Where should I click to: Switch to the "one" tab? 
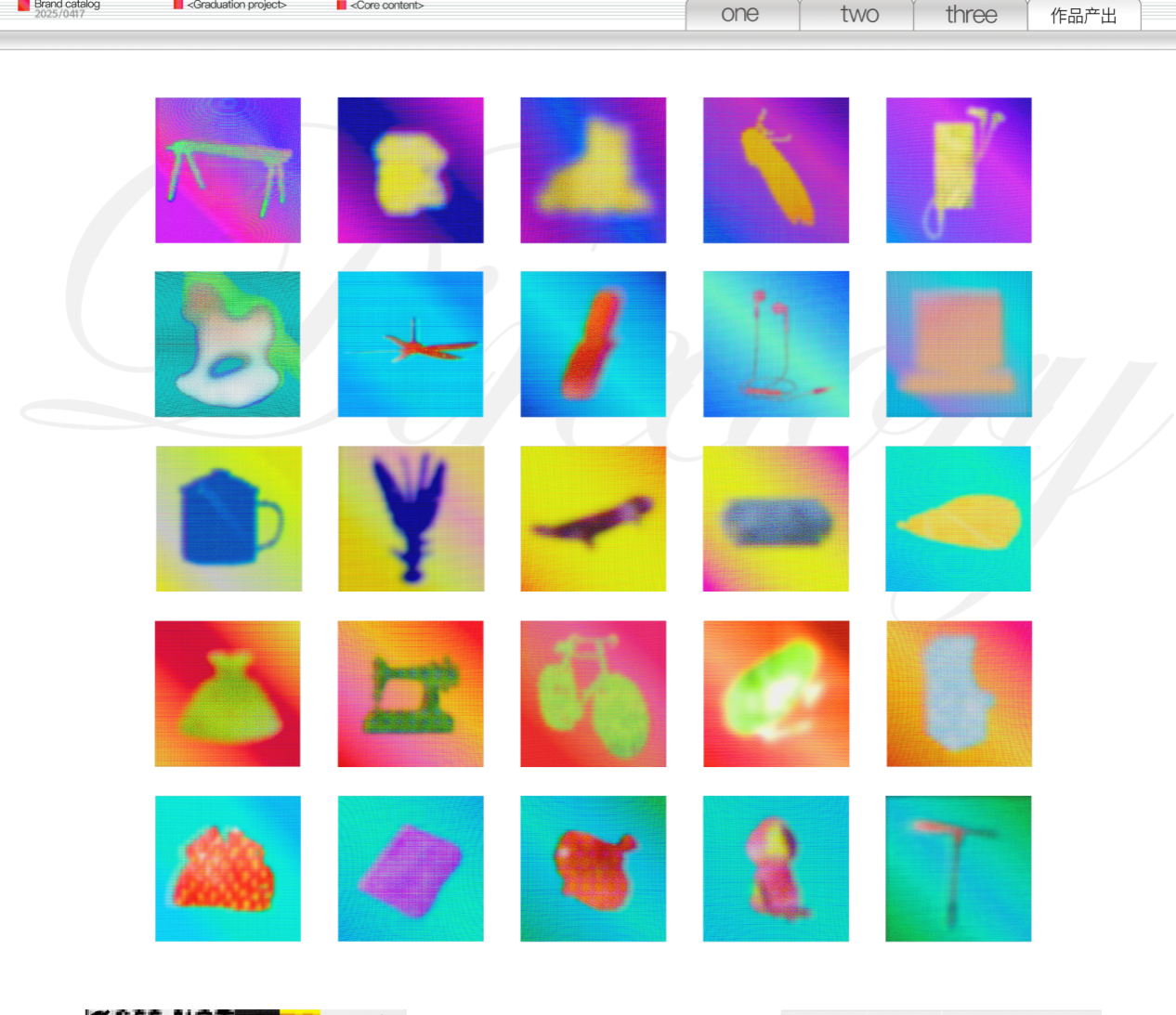(x=740, y=15)
